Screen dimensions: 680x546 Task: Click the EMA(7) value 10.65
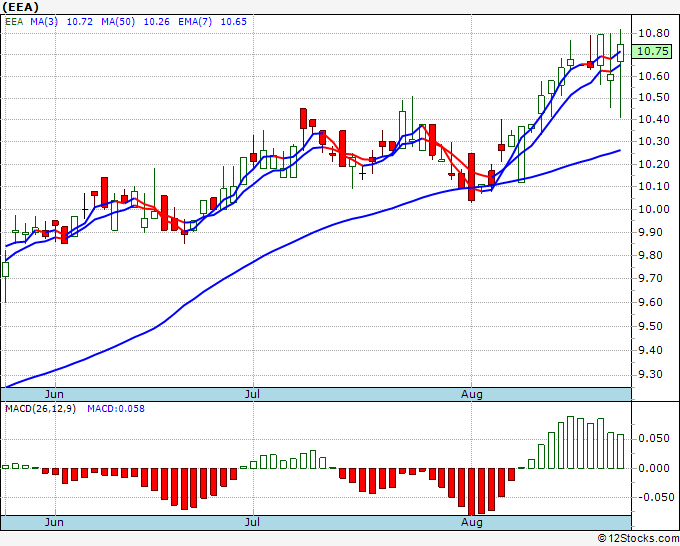[x=234, y=22]
